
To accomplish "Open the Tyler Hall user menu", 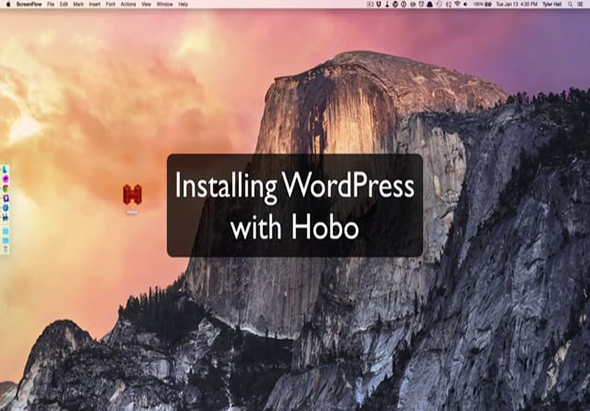I will pyautogui.click(x=552, y=4).
